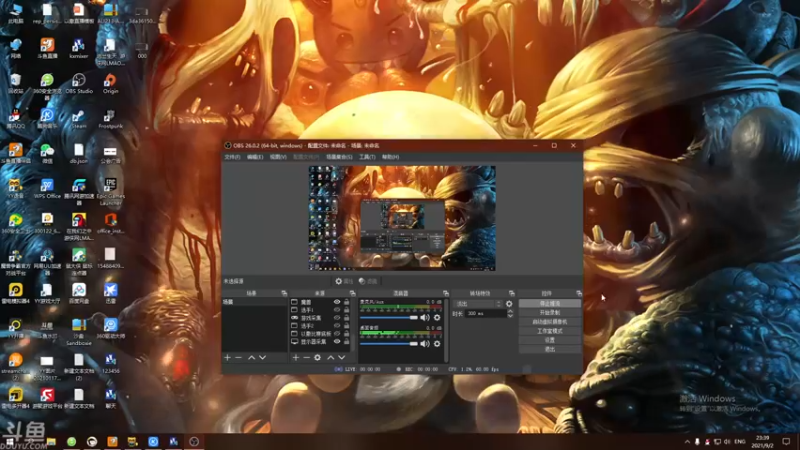Toggle the lock on the 选手2 source
Screen dimensions: 800x450
click(x=346, y=326)
